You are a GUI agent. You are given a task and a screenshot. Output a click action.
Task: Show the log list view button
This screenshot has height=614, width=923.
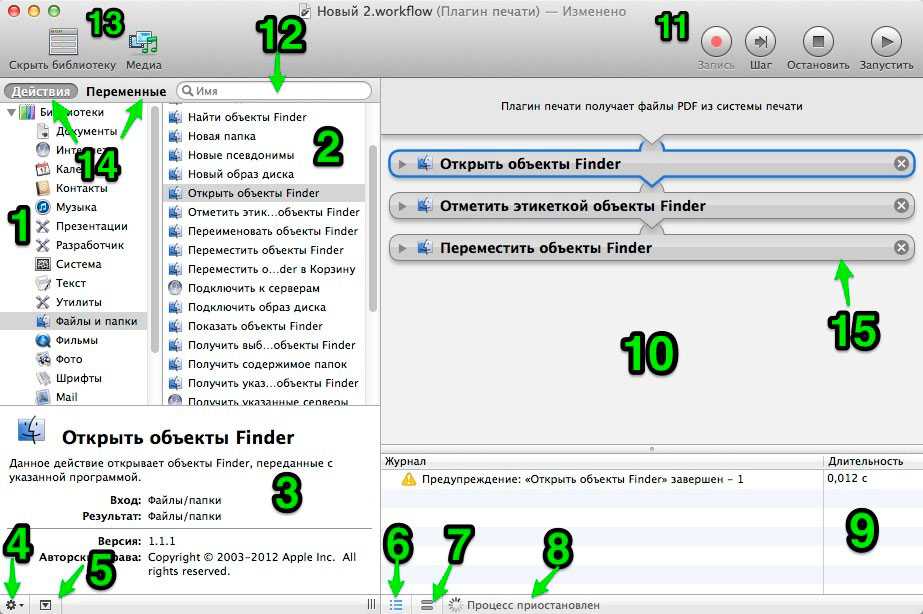pyautogui.click(x=396, y=604)
